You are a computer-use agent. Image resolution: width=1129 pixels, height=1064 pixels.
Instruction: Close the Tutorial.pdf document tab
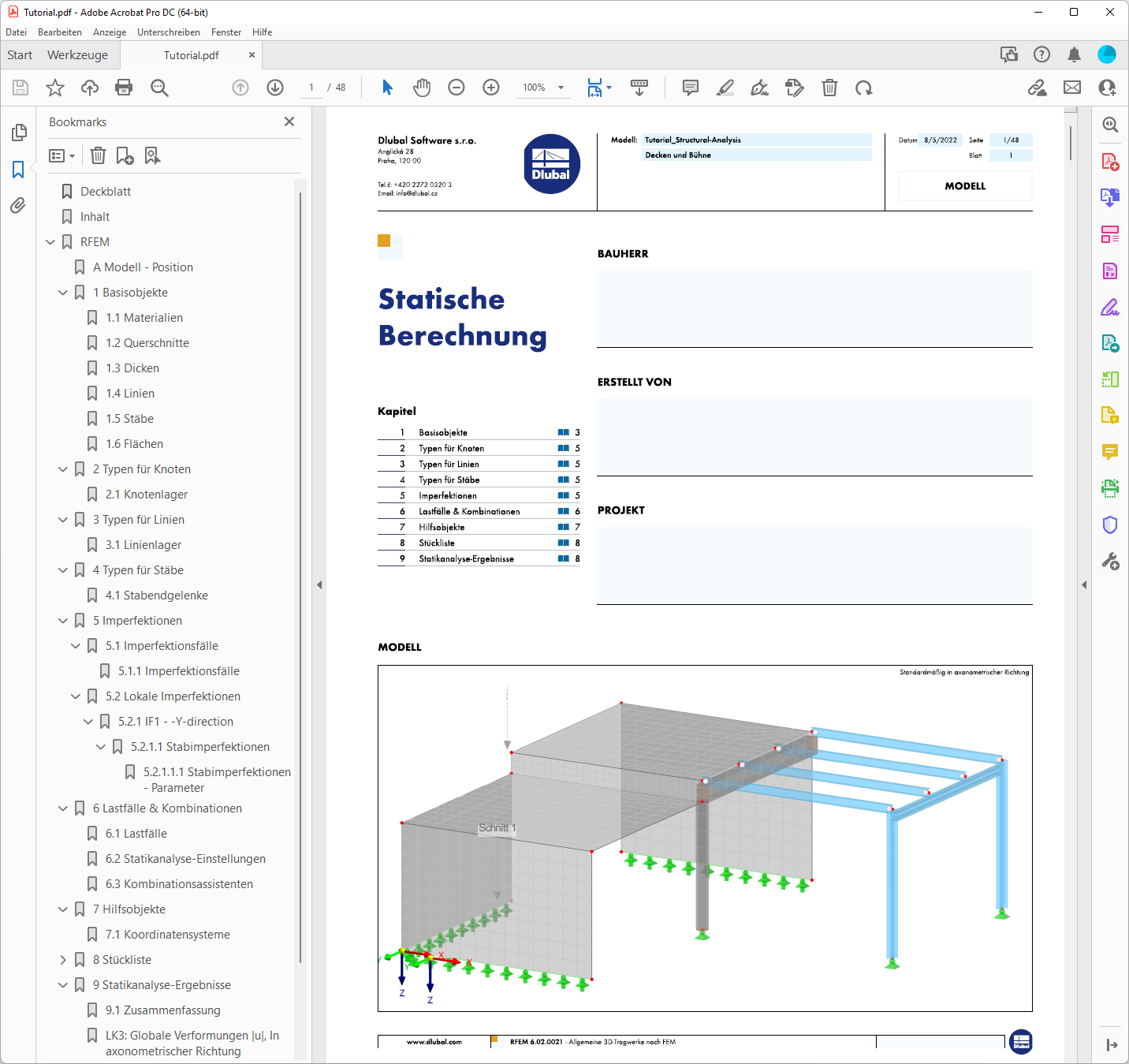[252, 55]
